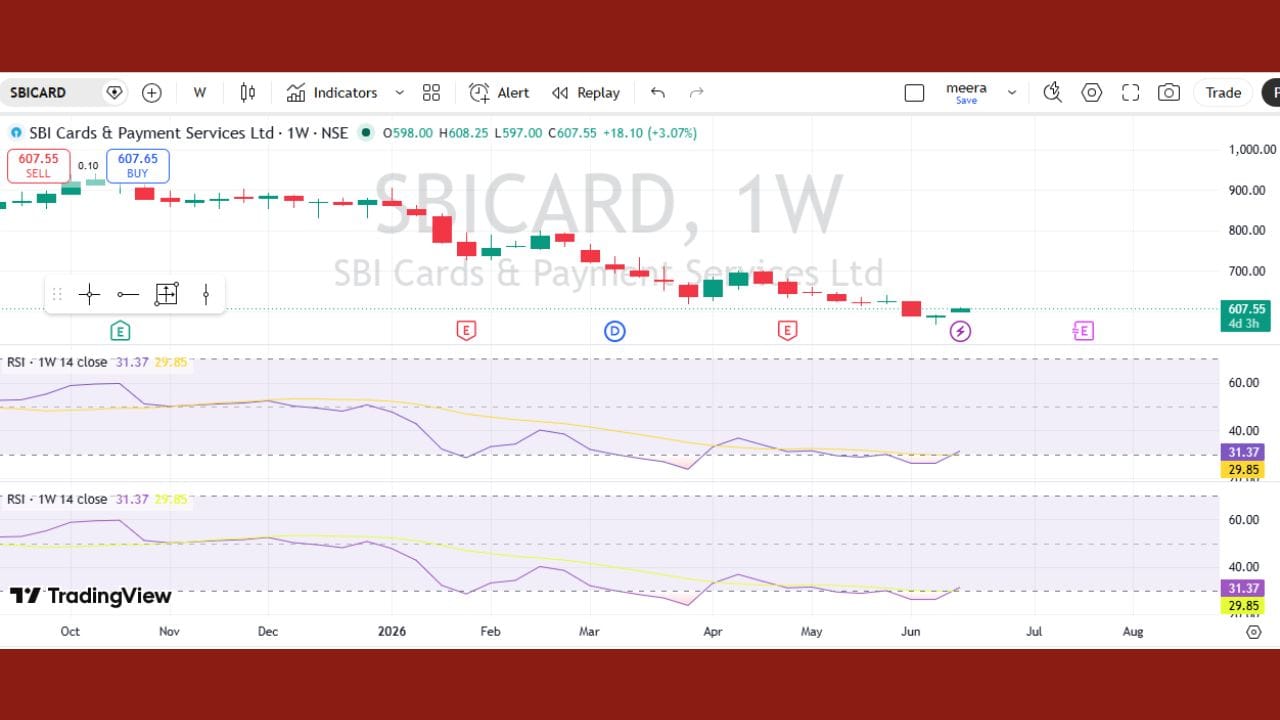This screenshot has width=1280, height=720.
Task: Start bar Replay mode
Action: [586, 93]
